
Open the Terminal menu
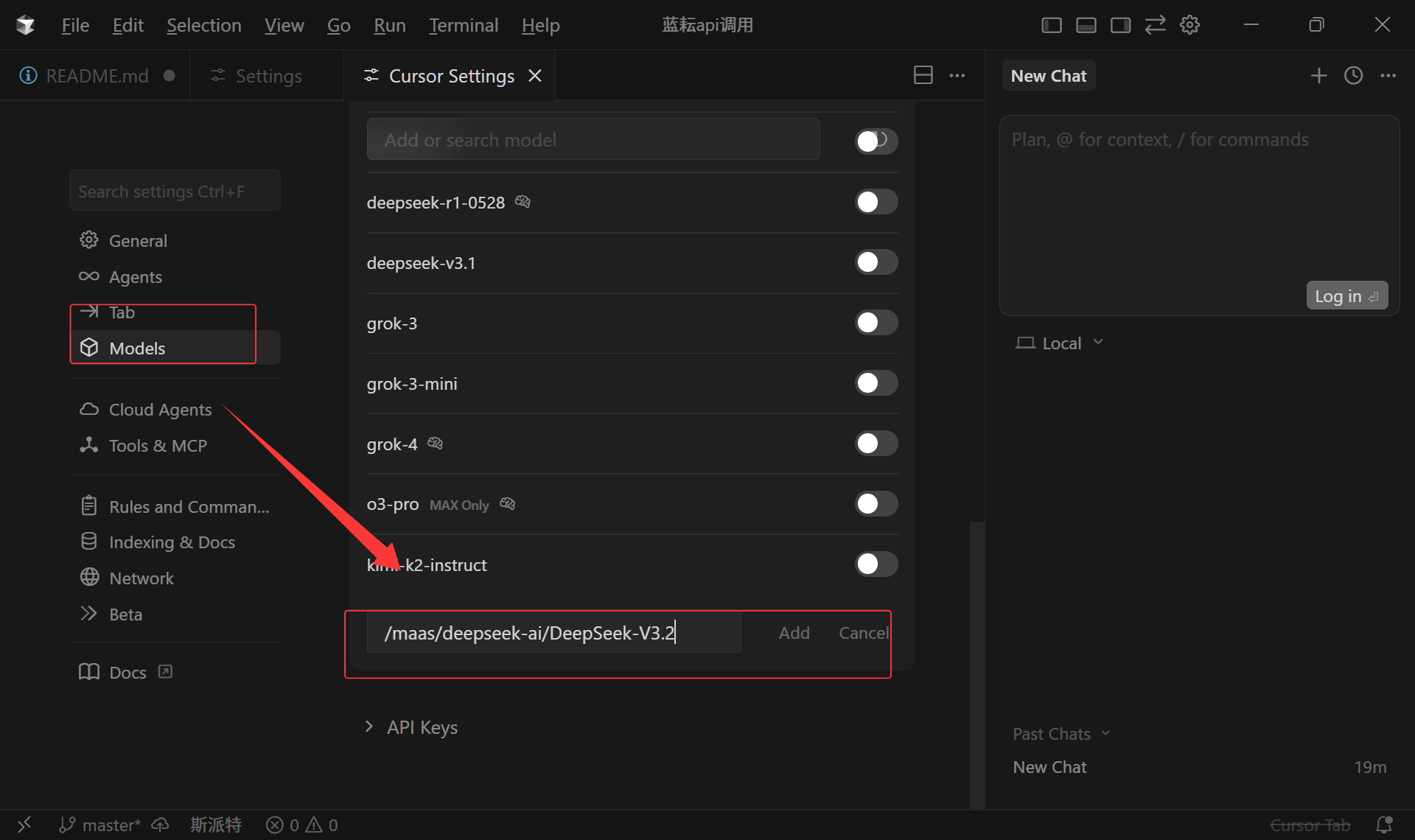[x=463, y=25]
